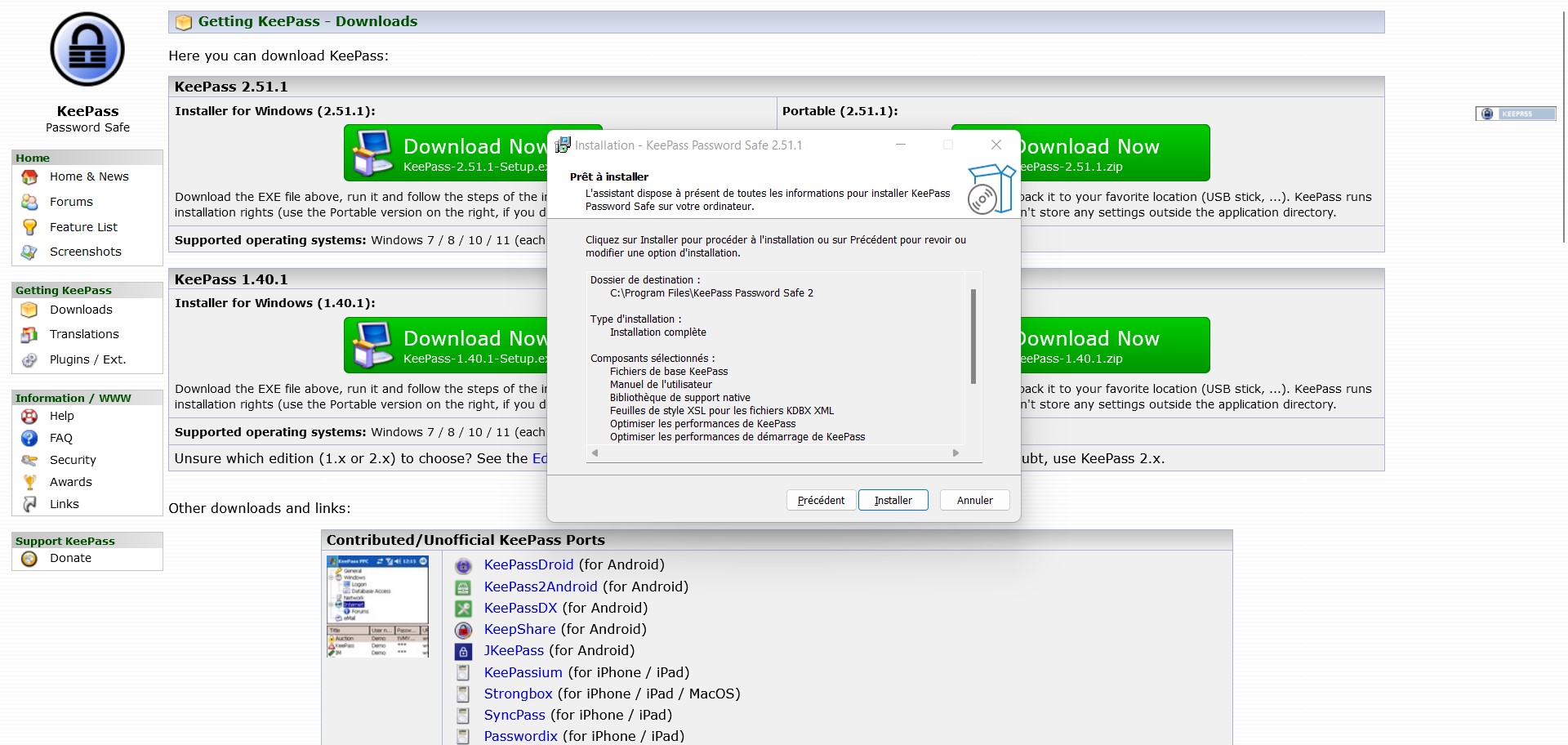Click the Awards trophy icon
Image resolution: width=1568 pixels, height=745 pixels.
pyautogui.click(x=30, y=483)
